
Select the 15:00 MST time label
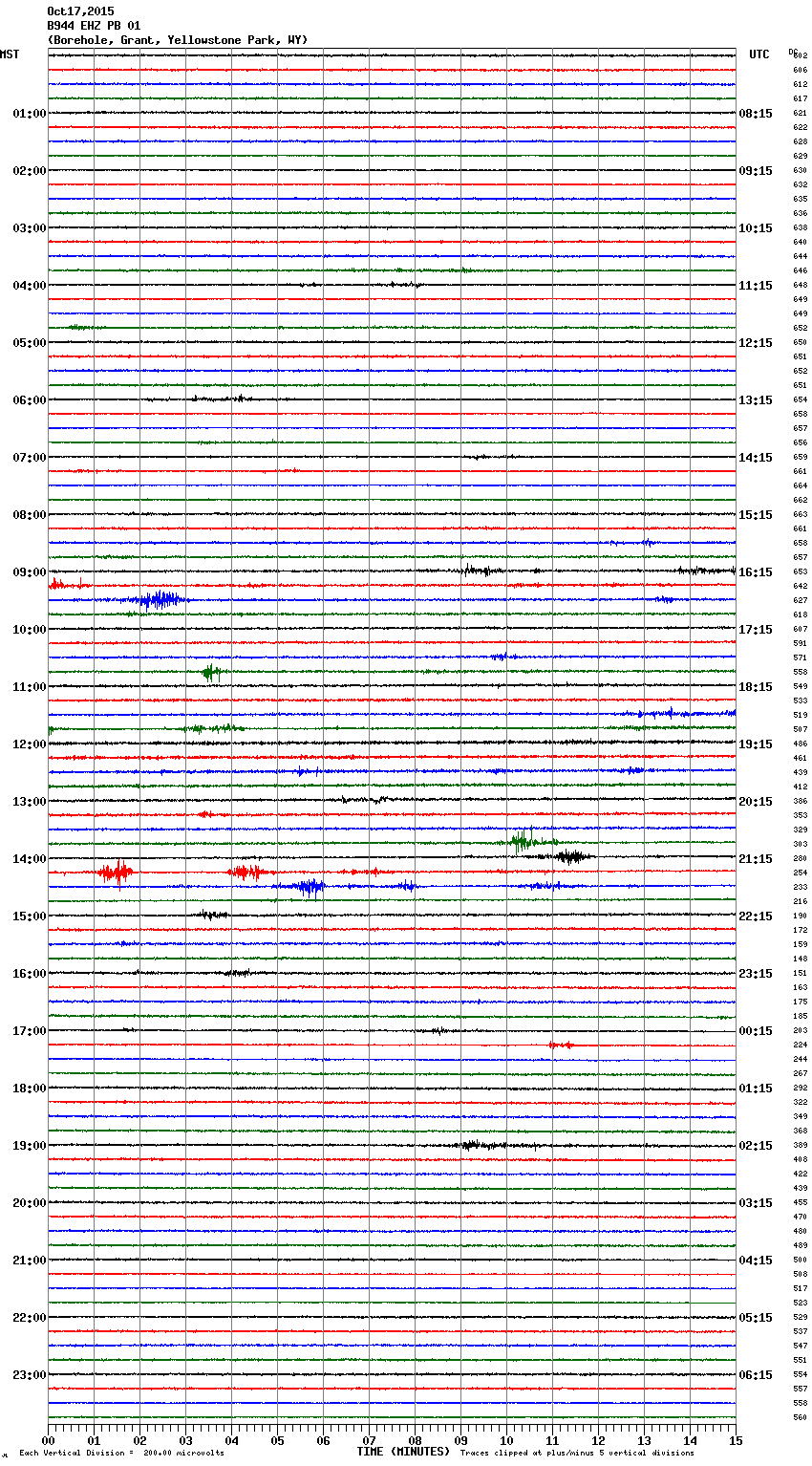30,916
